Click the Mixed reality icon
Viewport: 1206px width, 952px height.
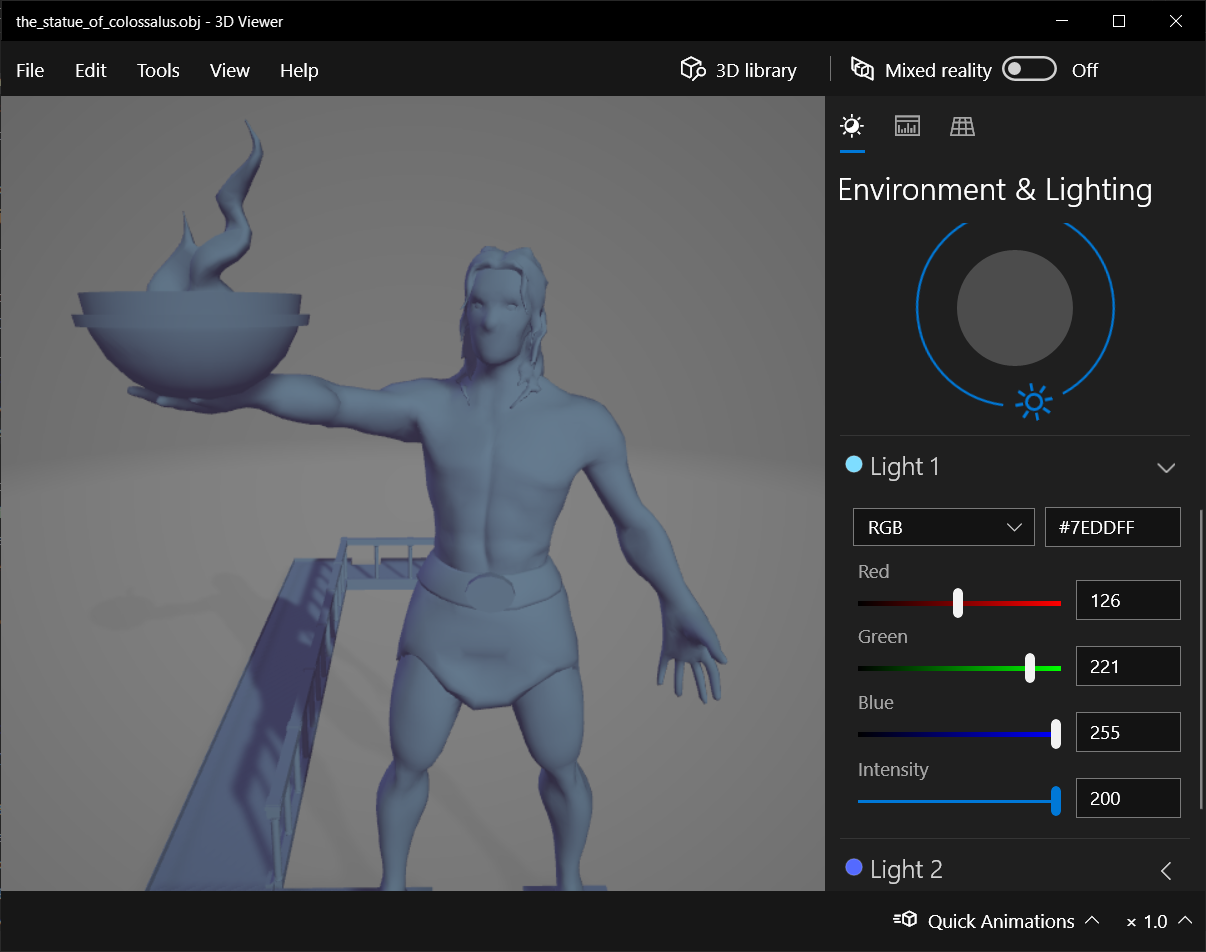tap(862, 69)
